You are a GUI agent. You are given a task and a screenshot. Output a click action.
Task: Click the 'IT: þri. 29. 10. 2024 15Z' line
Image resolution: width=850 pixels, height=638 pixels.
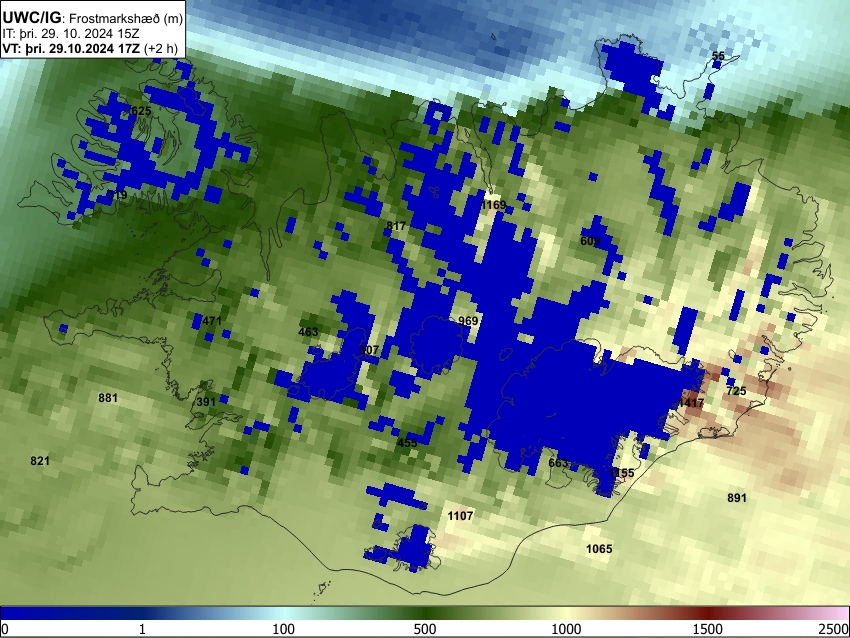71,34
